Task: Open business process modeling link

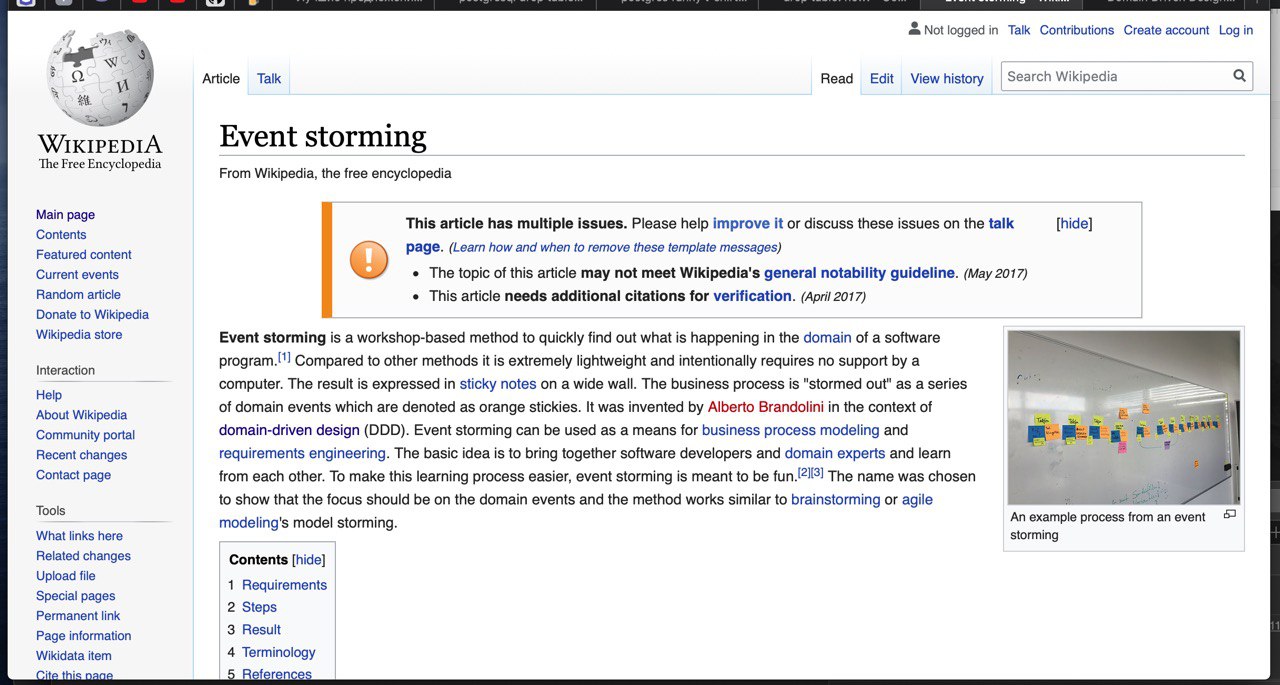Action: (x=791, y=430)
